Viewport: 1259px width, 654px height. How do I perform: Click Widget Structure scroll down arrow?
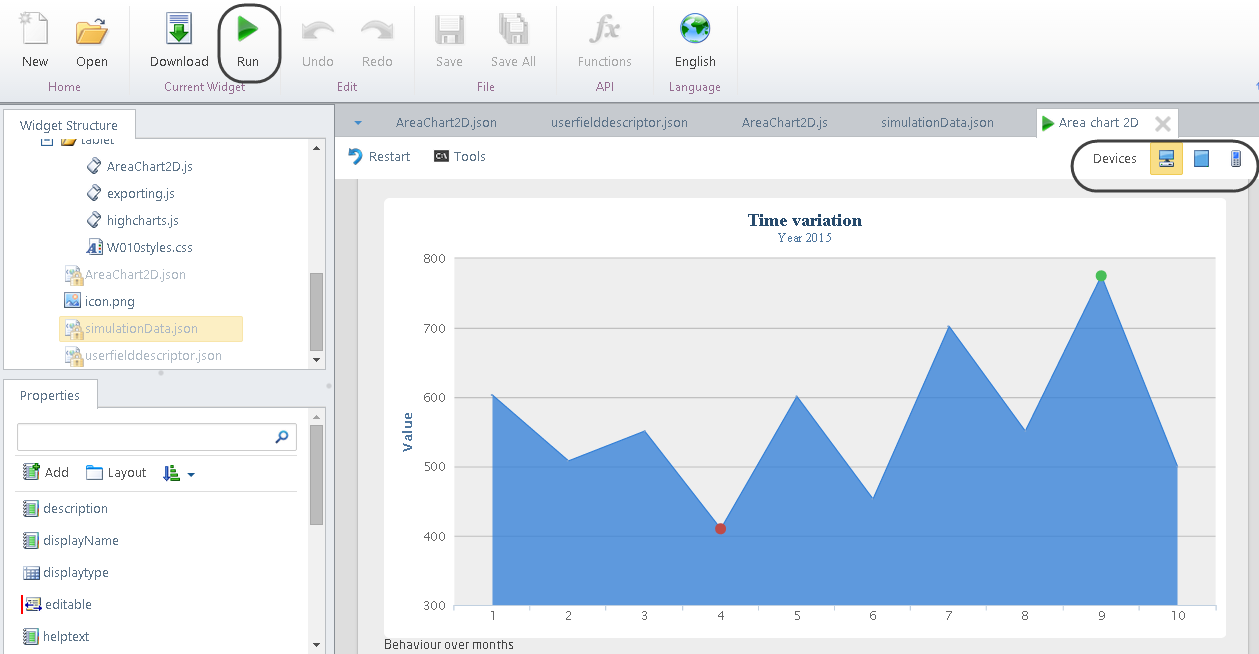pyautogui.click(x=317, y=360)
